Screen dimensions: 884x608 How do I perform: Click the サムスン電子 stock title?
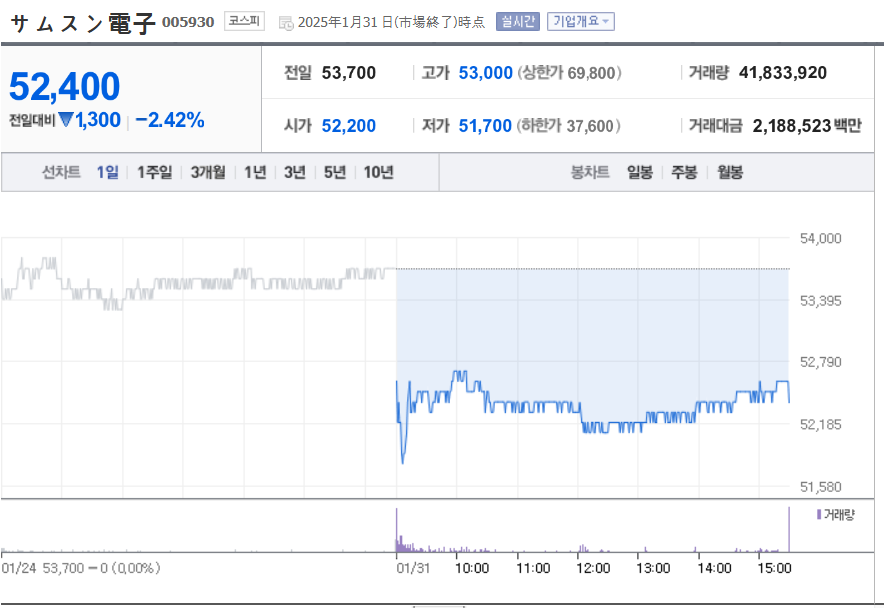pyautogui.click(x=83, y=23)
